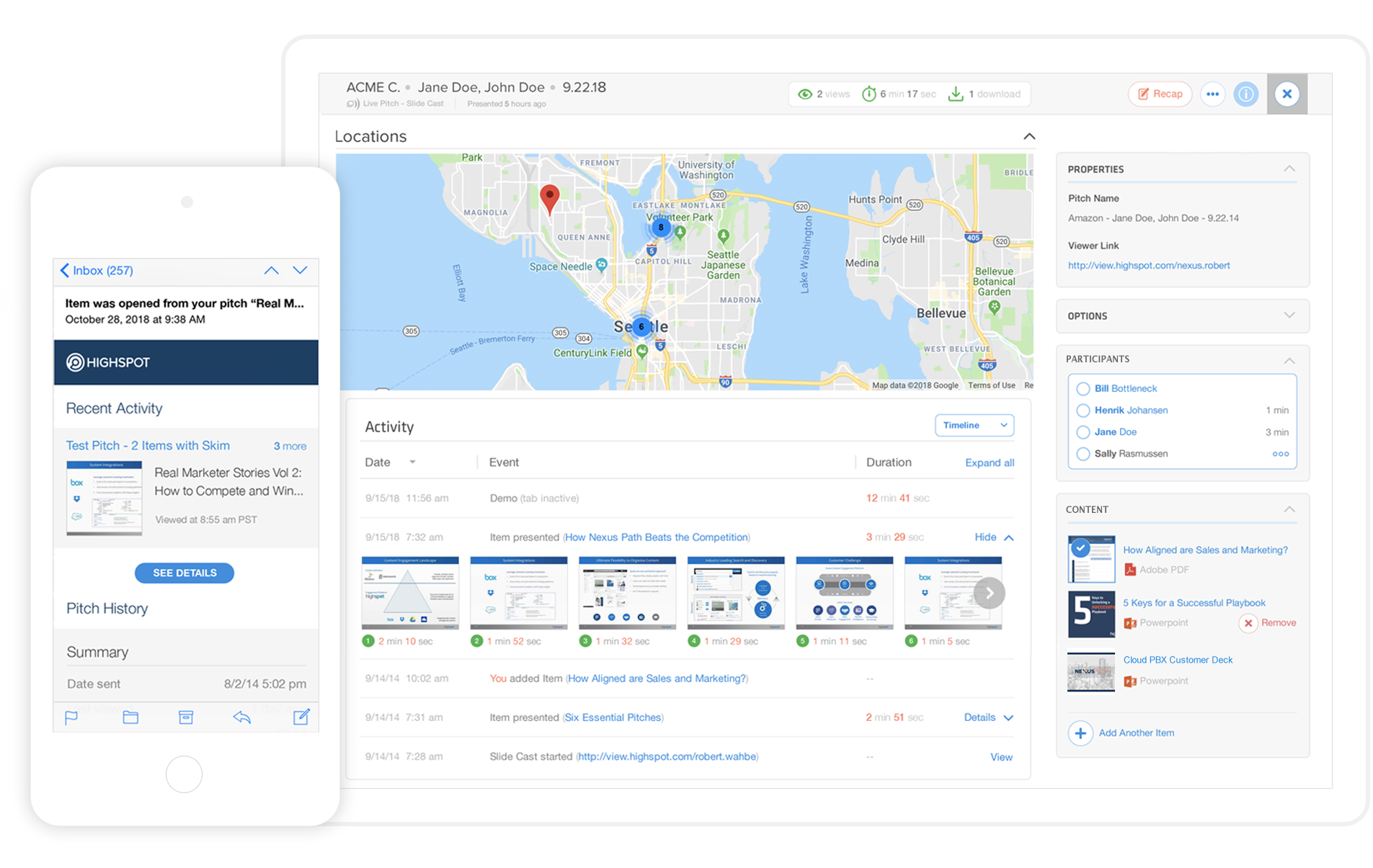Go to next email with down chevron
This screenshot has height=868, width=1373.
click(x=300, y=270)
